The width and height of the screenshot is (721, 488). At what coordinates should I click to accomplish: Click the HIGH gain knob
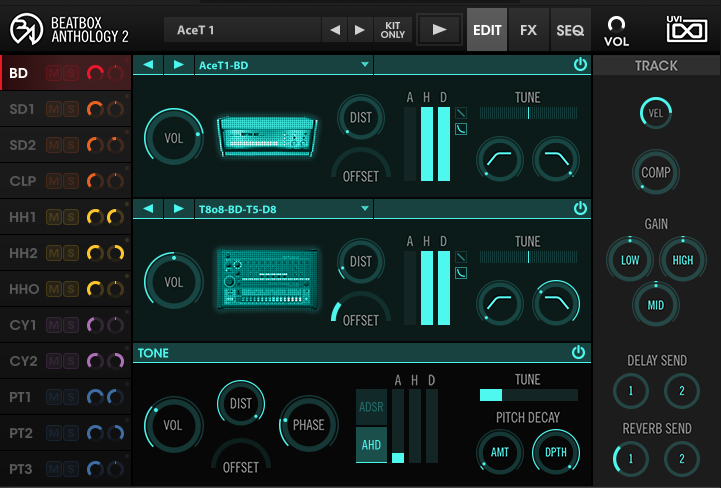pos(683,260)
